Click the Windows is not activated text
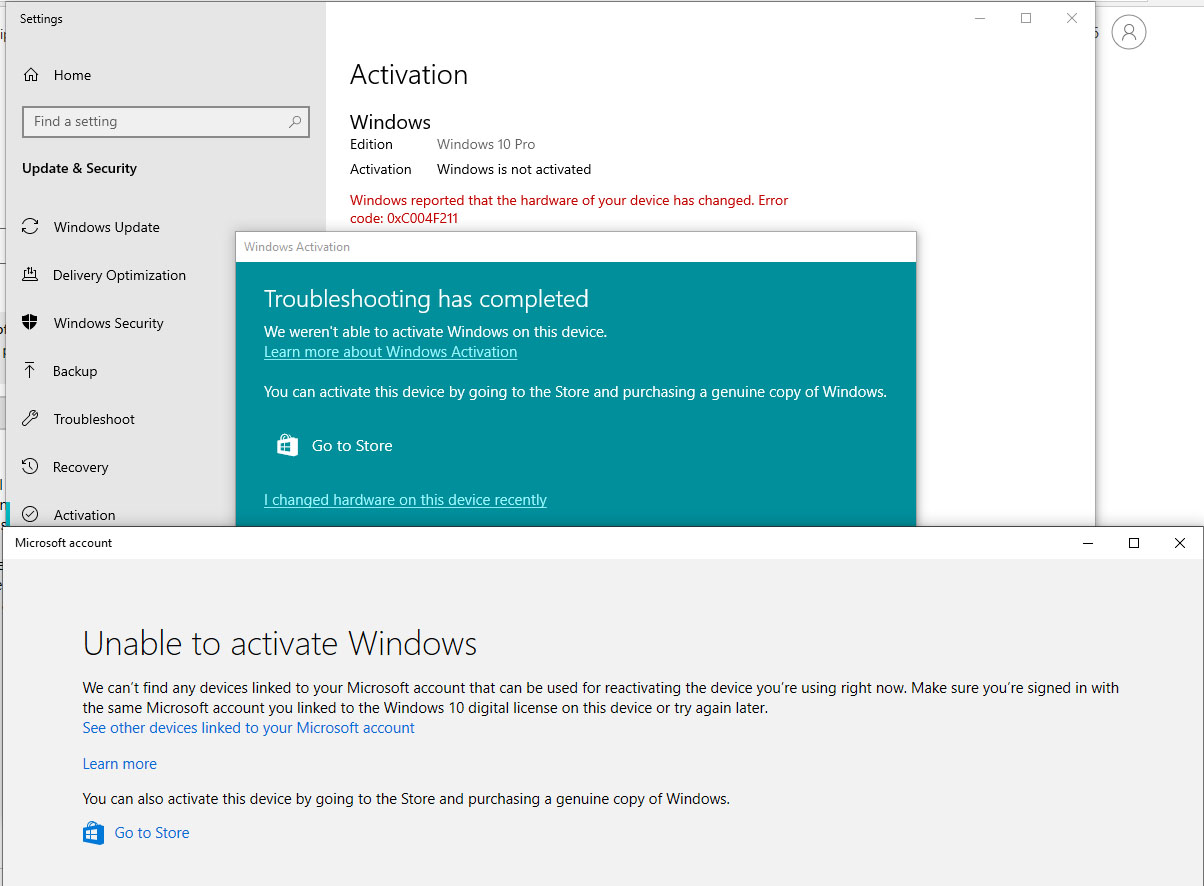This screenshot has height=886, width=1204. (514, 169)
